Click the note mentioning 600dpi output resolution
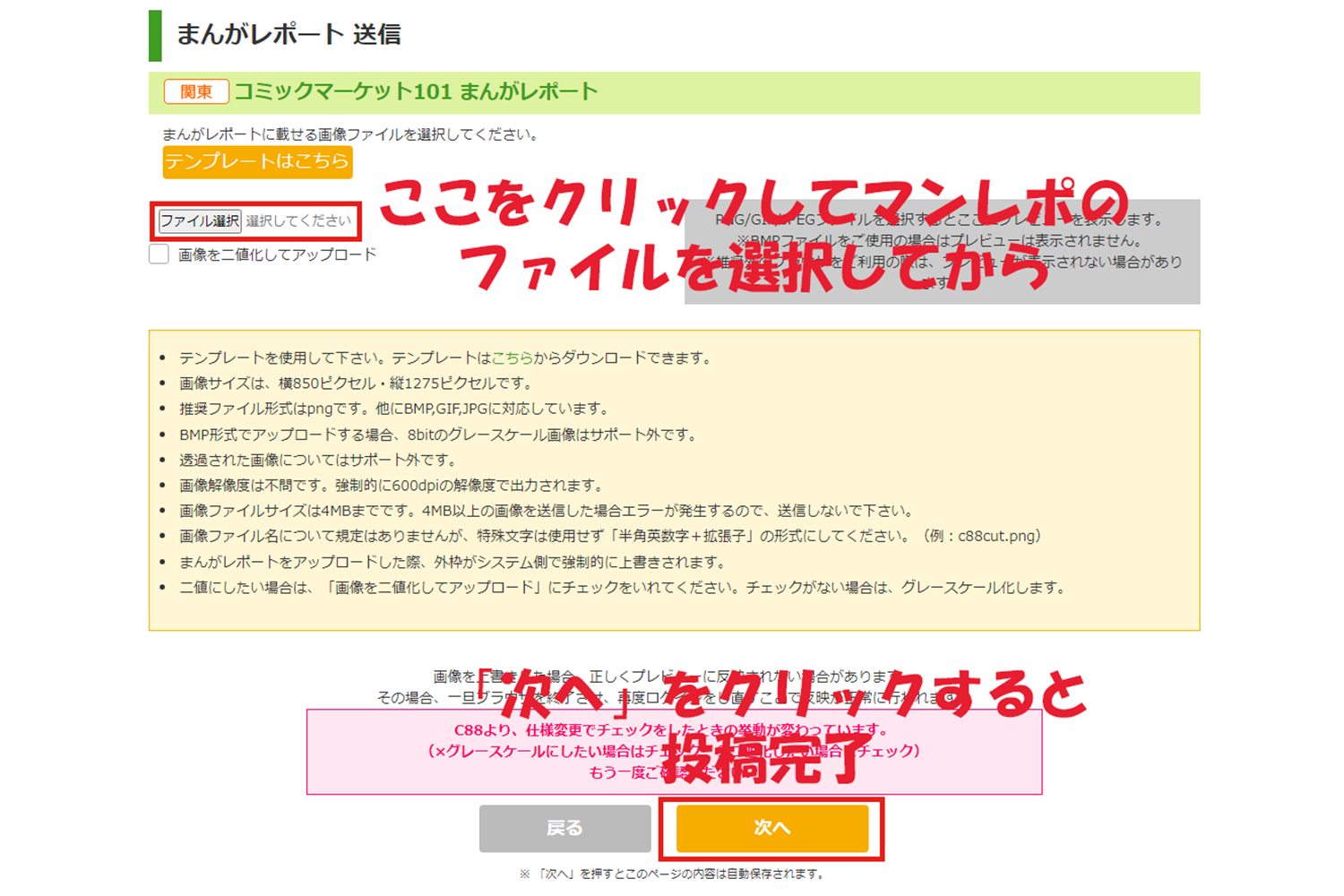Image resolution: width=1344 pixels, height=896 pixels. click(391, 486)
